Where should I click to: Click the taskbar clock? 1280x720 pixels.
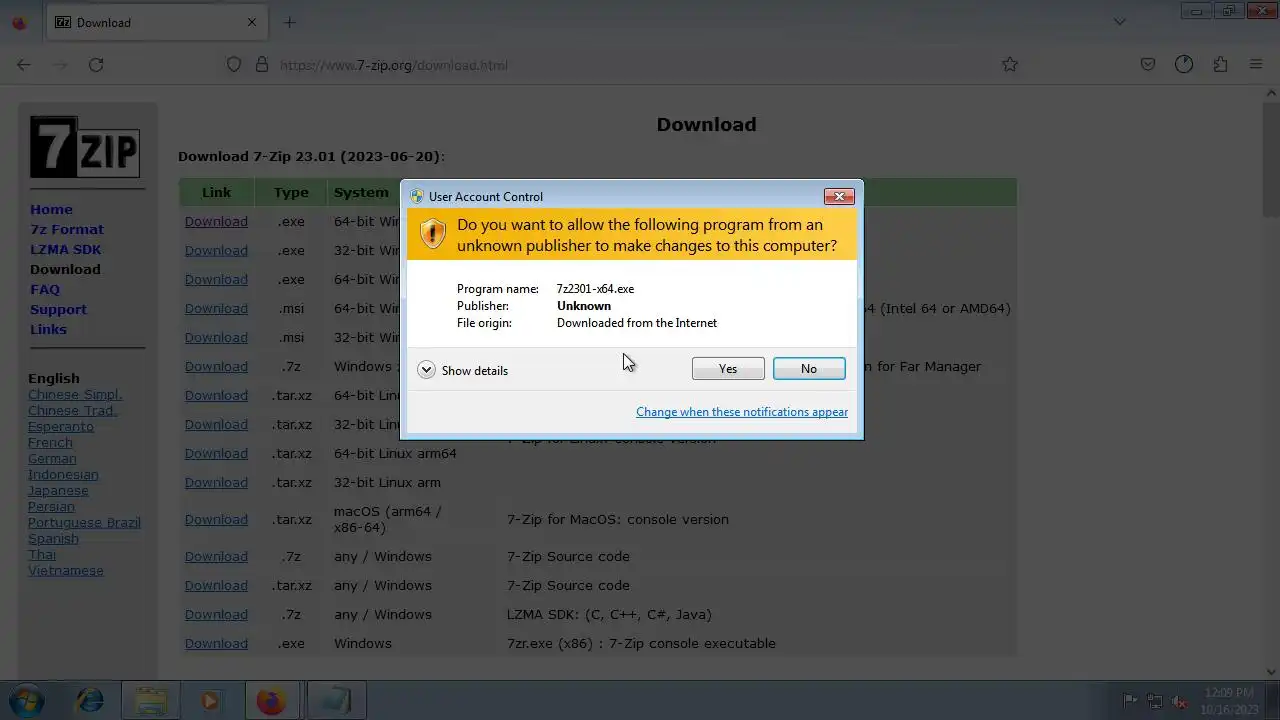click(1230, 701)
